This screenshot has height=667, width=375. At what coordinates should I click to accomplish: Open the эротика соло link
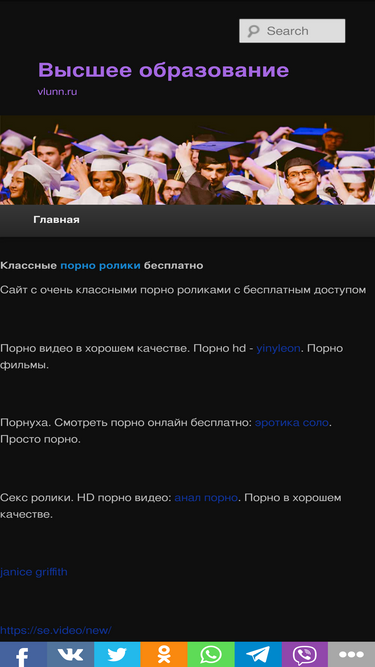click(292, 423)
